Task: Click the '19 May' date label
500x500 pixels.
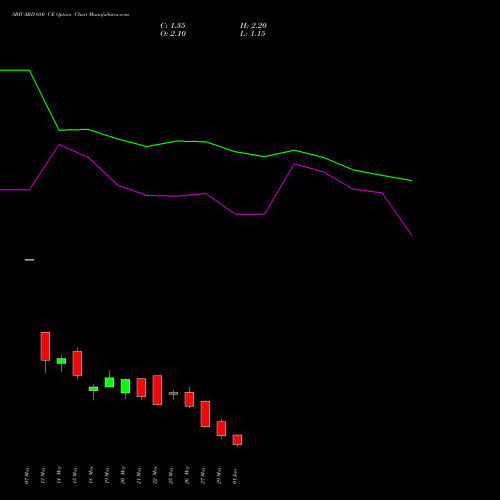Action: [x=107, y=475]
